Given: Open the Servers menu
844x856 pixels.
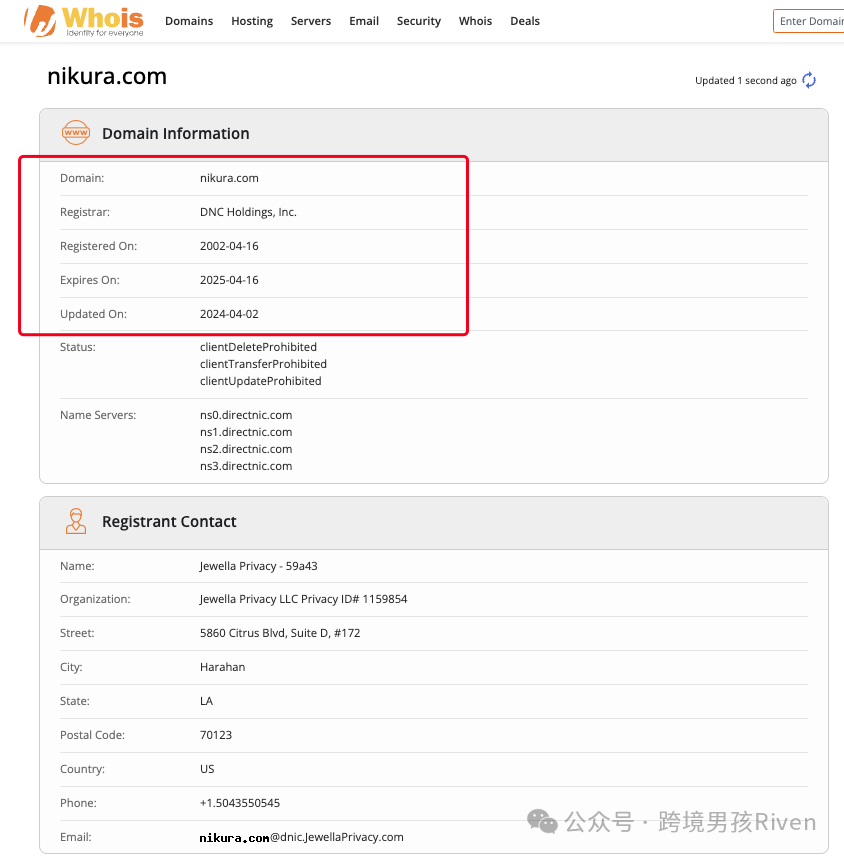Looking at the screenshot, I should tap(311, 21).
